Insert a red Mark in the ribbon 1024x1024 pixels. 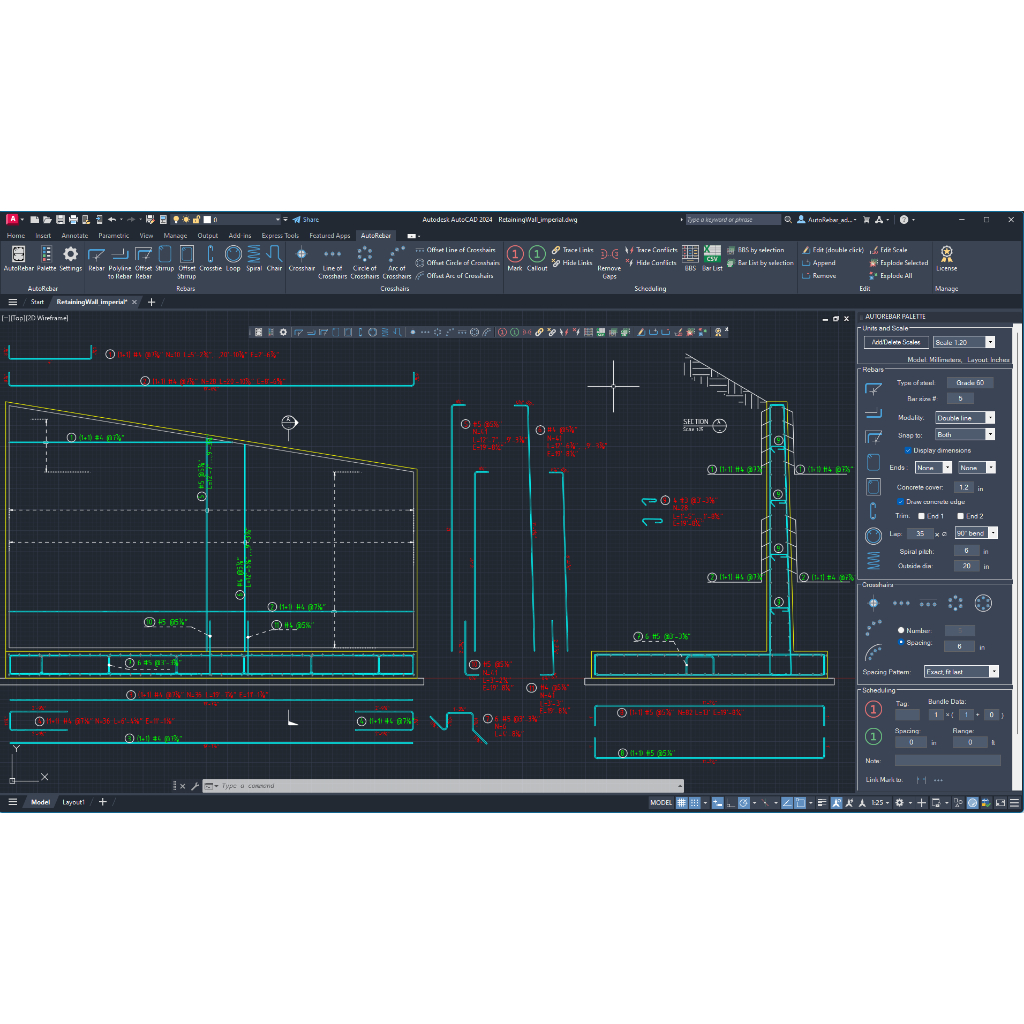coord(515,258)
